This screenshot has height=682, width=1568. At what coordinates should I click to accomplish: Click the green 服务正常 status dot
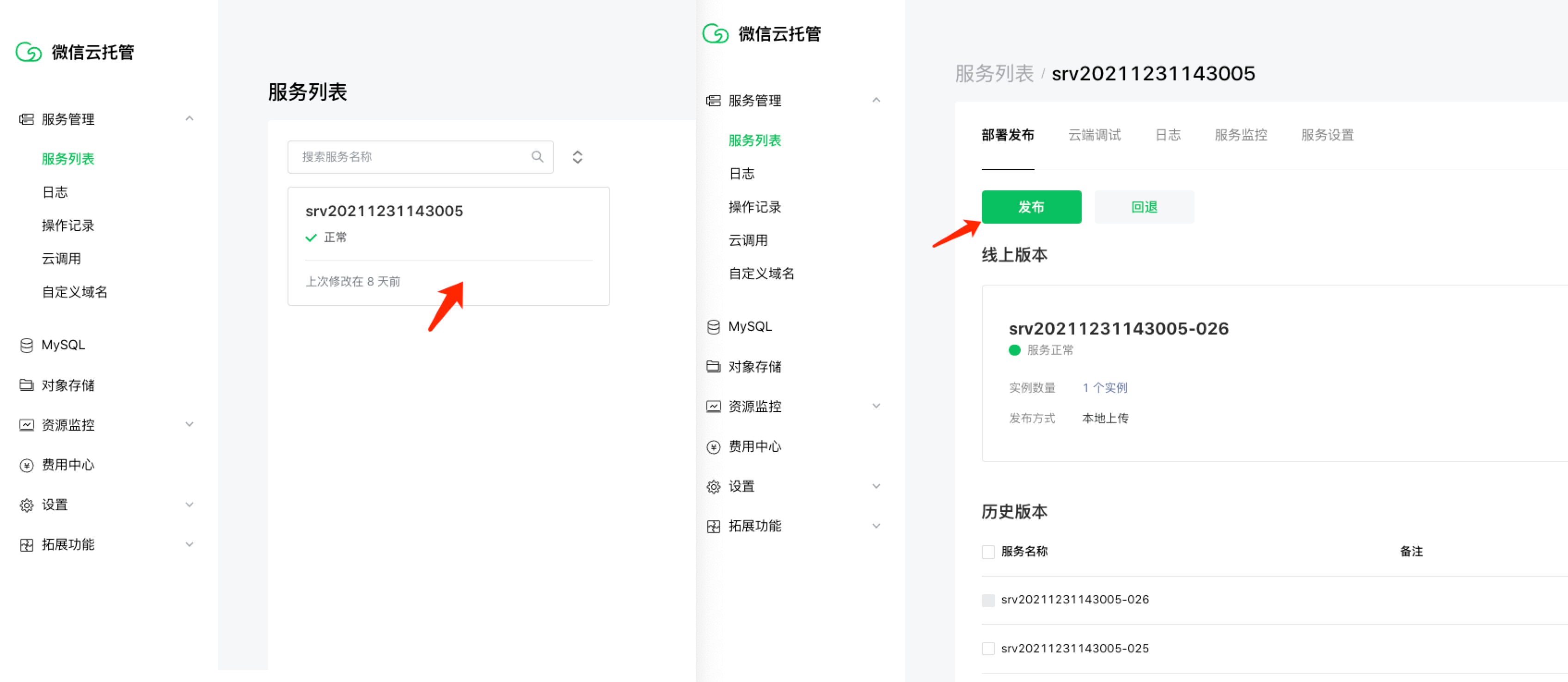[x=1014, y=350]
